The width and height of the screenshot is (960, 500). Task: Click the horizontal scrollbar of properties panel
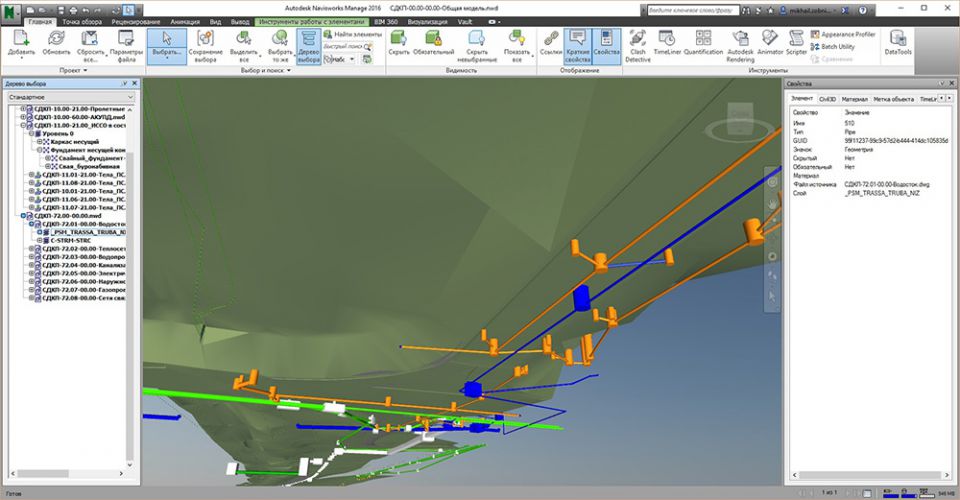click(872, 475)
